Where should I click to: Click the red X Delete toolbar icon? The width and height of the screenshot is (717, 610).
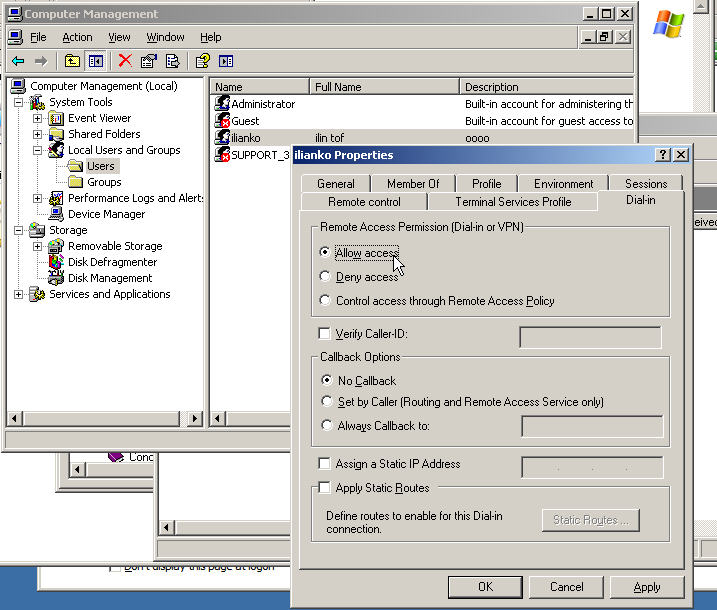[125, 61]
